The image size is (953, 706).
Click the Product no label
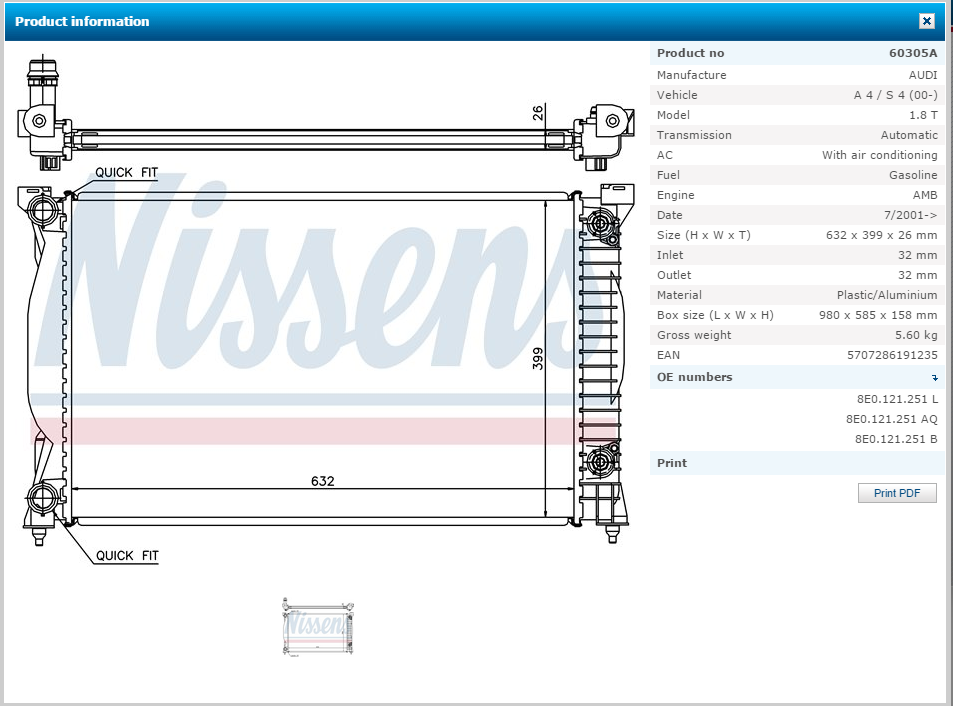point(690,53)
